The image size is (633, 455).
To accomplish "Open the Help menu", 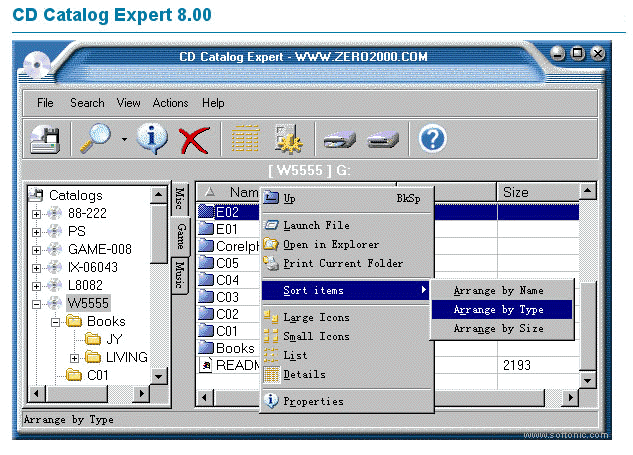I will [x=213, y=103].
